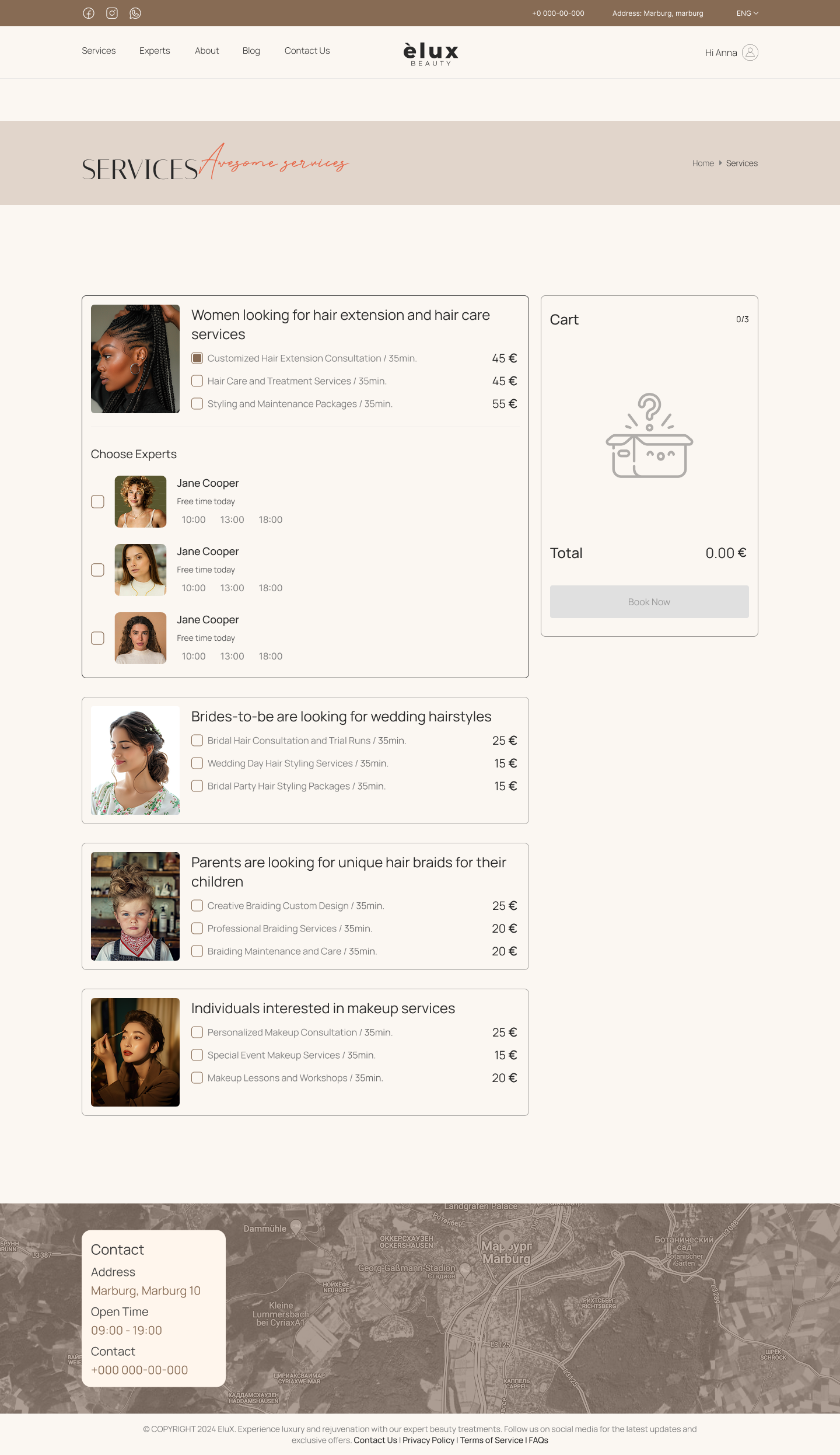
Task: Click the breadcrumb arrow next to Home
Action: (x=720, y=163)
